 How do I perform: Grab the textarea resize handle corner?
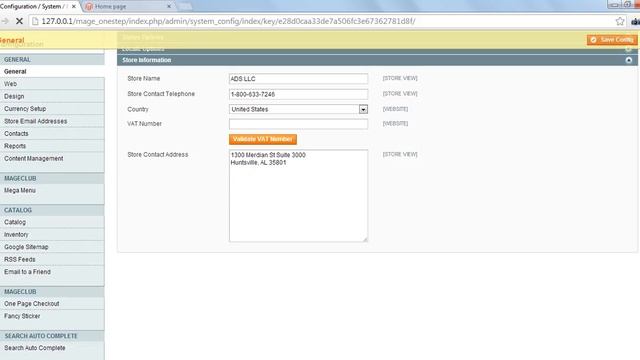[365, 240]
